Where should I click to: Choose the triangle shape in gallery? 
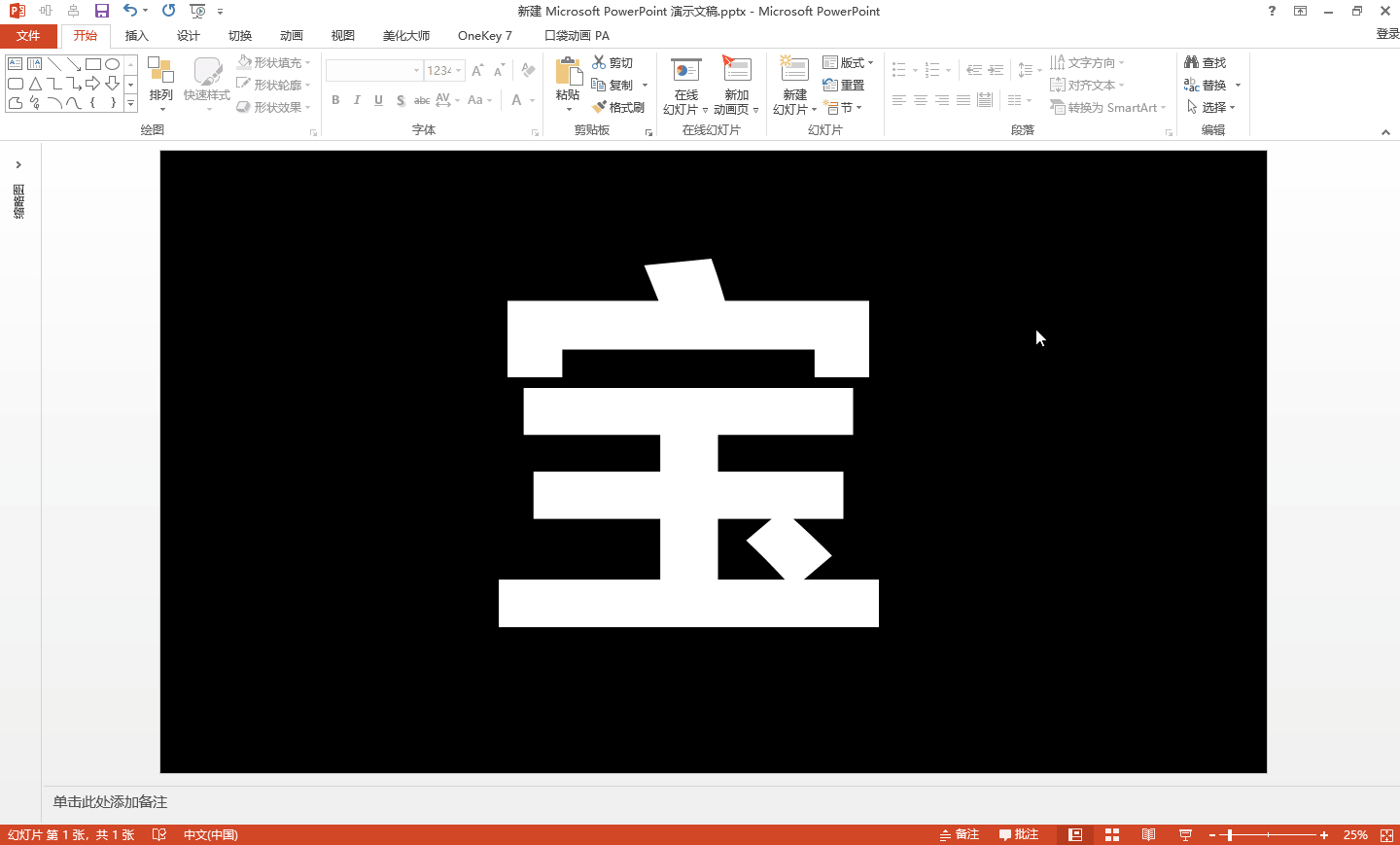[35, 84]
